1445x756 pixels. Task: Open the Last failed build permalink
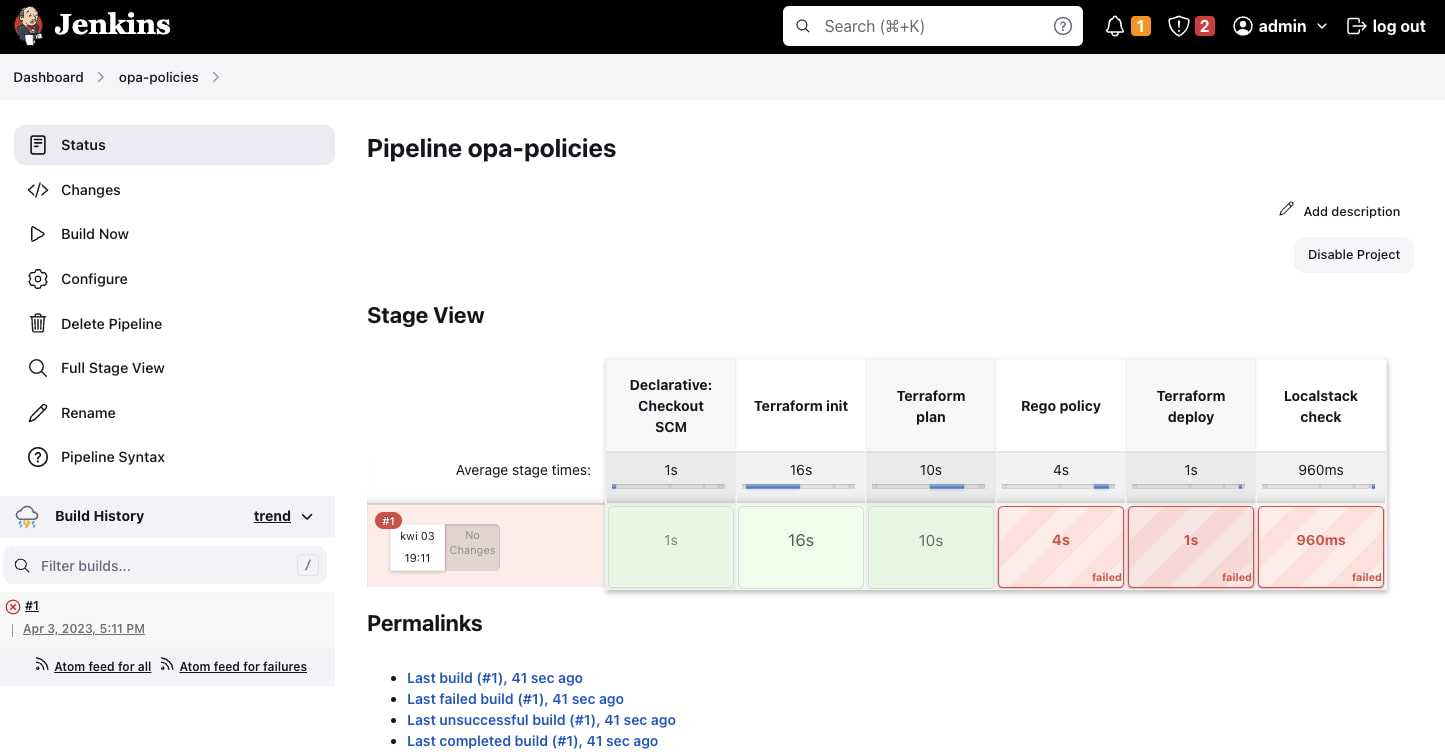coord(515,698)
